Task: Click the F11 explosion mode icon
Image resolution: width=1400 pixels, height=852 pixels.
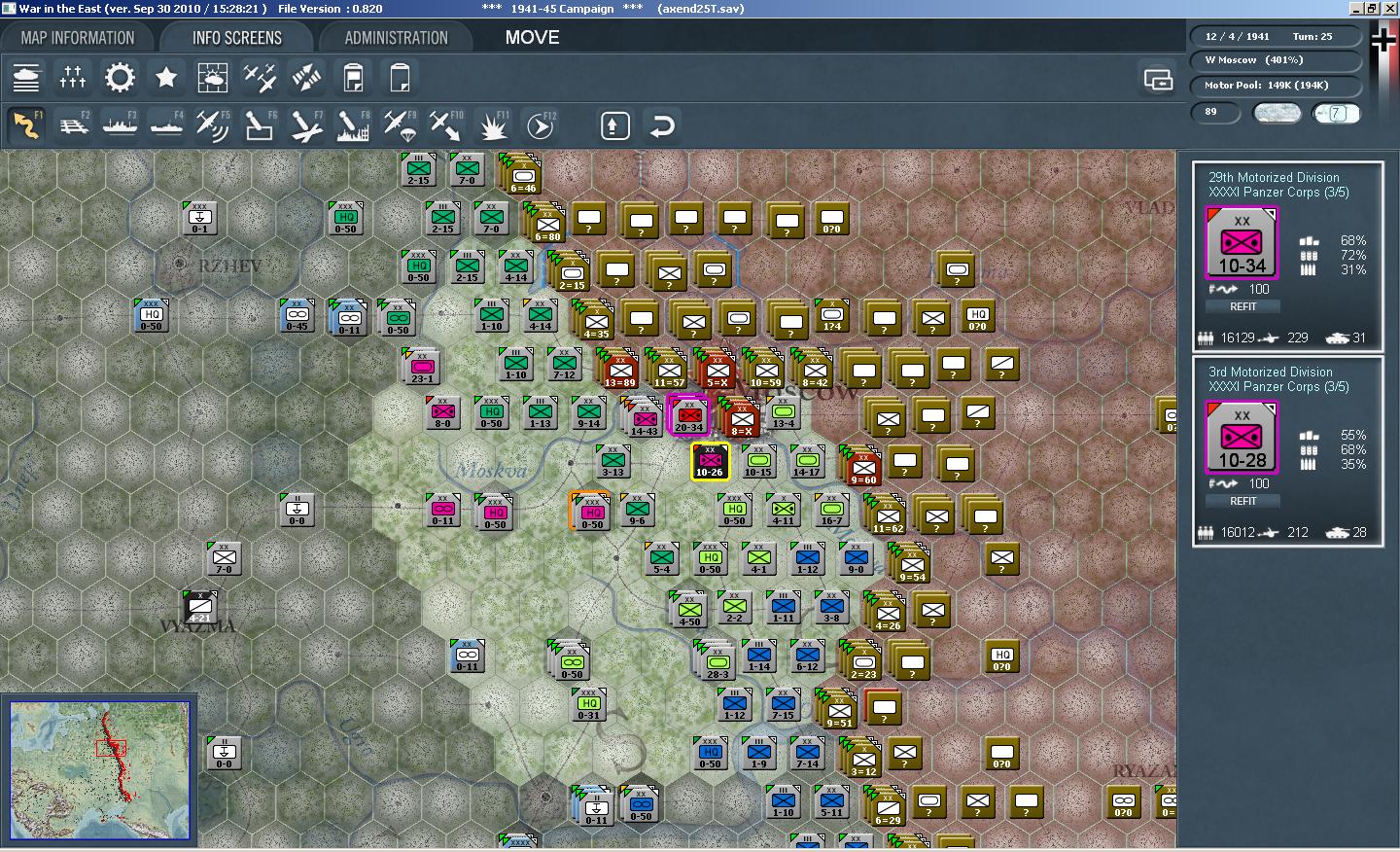Action: point(493,126)
